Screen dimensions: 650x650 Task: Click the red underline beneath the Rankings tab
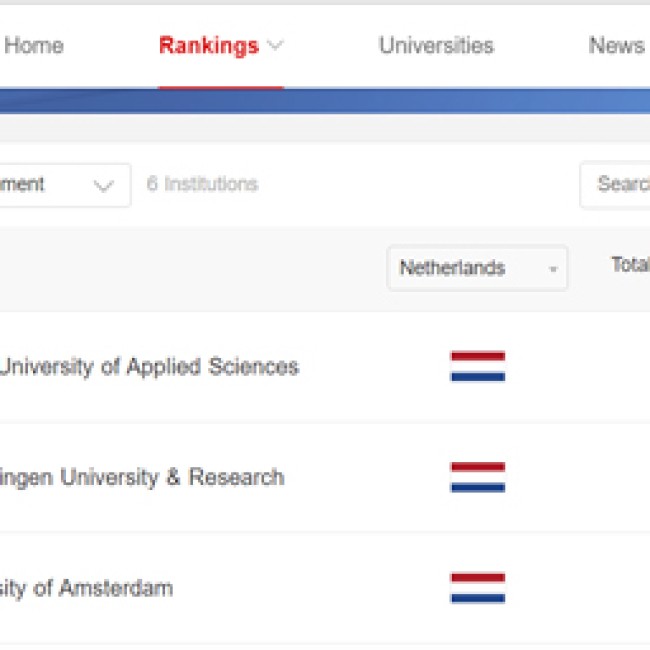[x=221, y=88]
